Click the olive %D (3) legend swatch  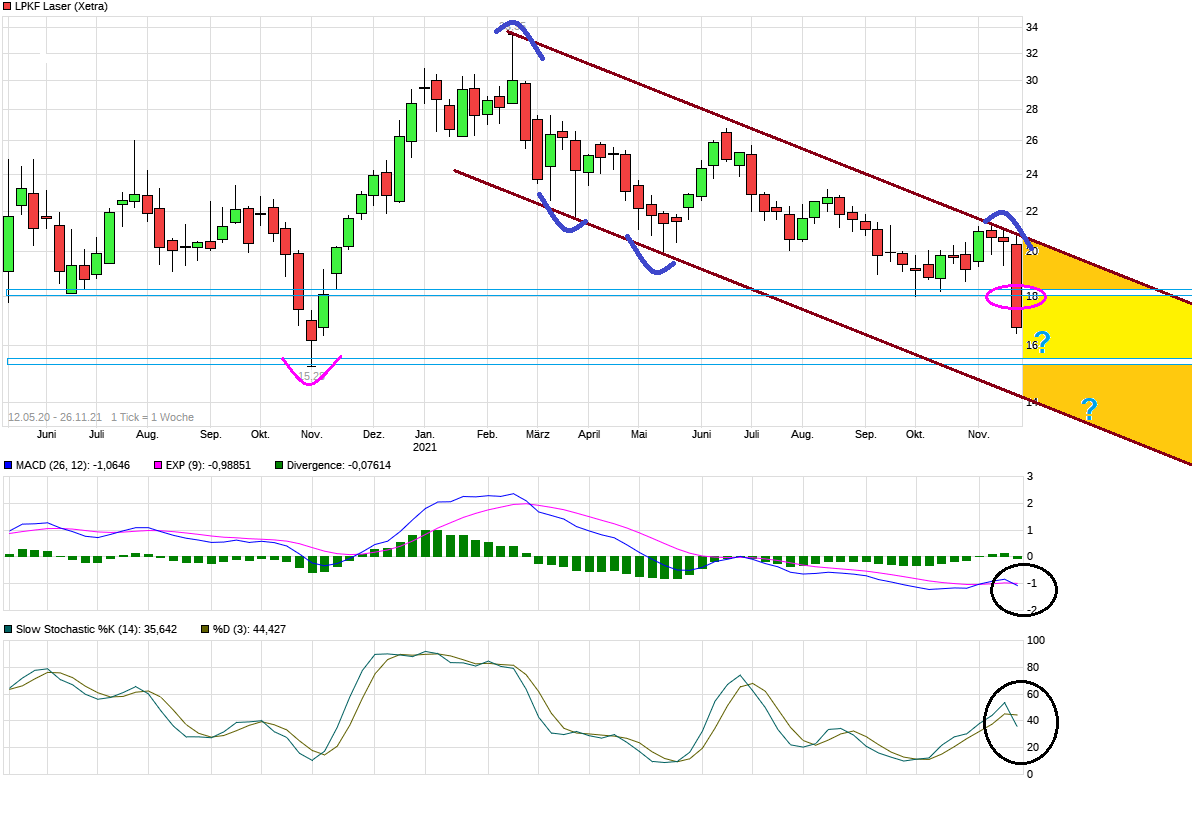click(205, 629)
